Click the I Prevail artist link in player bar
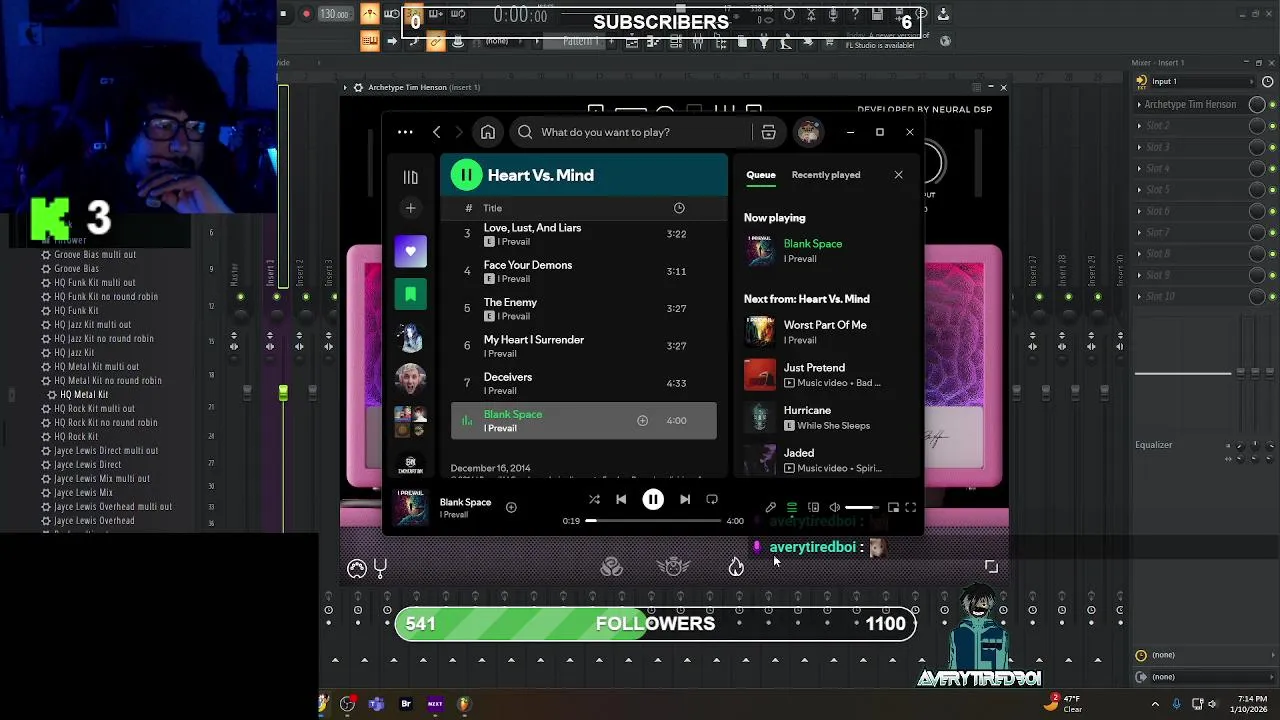 pyautogui.click(x=454, y=515)
